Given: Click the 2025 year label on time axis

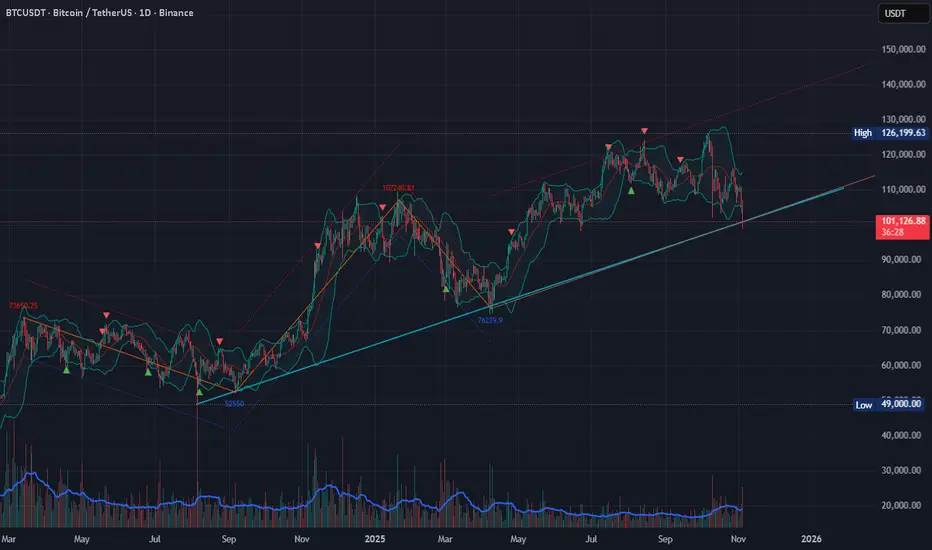Looking at the screenshot, I should (374, 539).
